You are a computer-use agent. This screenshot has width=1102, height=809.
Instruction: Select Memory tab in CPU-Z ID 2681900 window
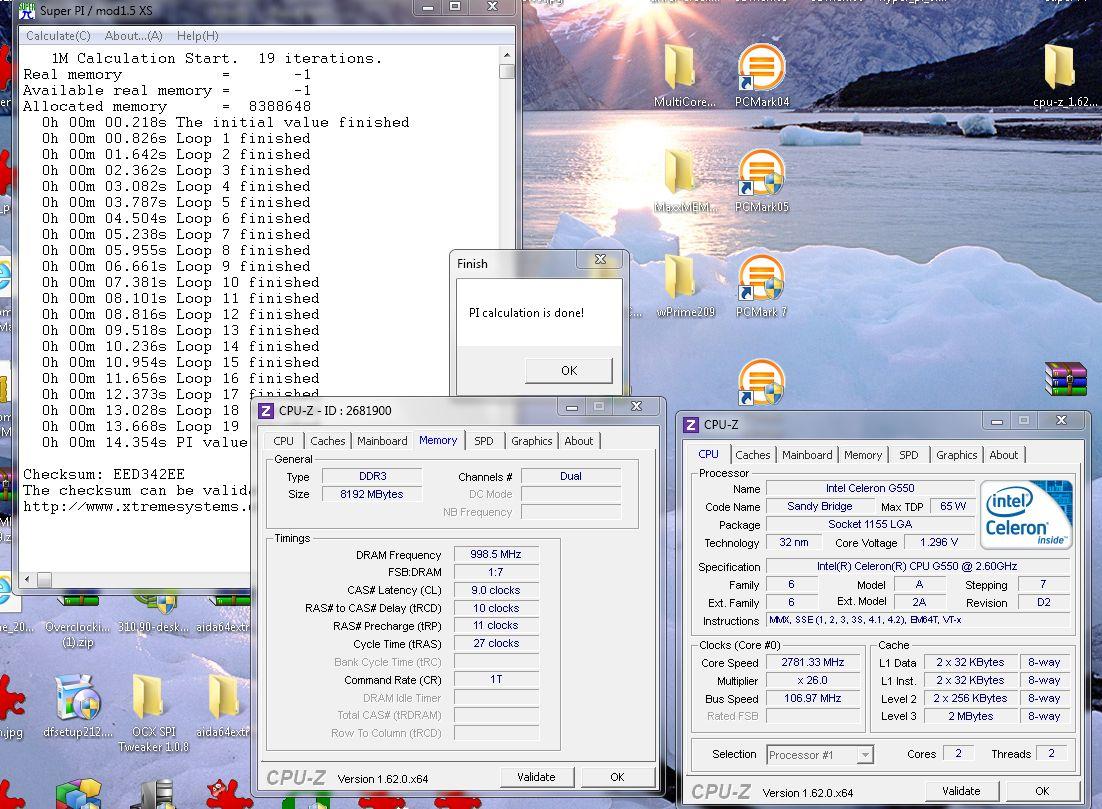[x=439, y=440]
